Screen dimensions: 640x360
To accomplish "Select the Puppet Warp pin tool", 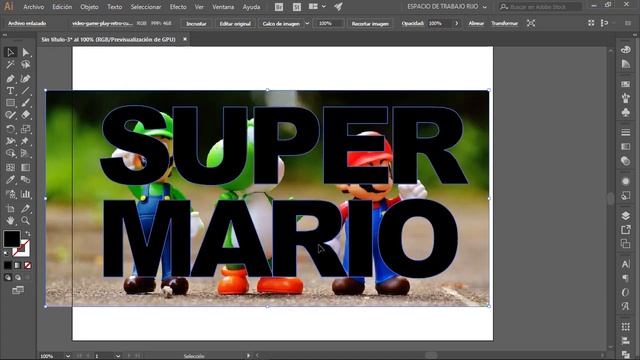I will (26, 141).
